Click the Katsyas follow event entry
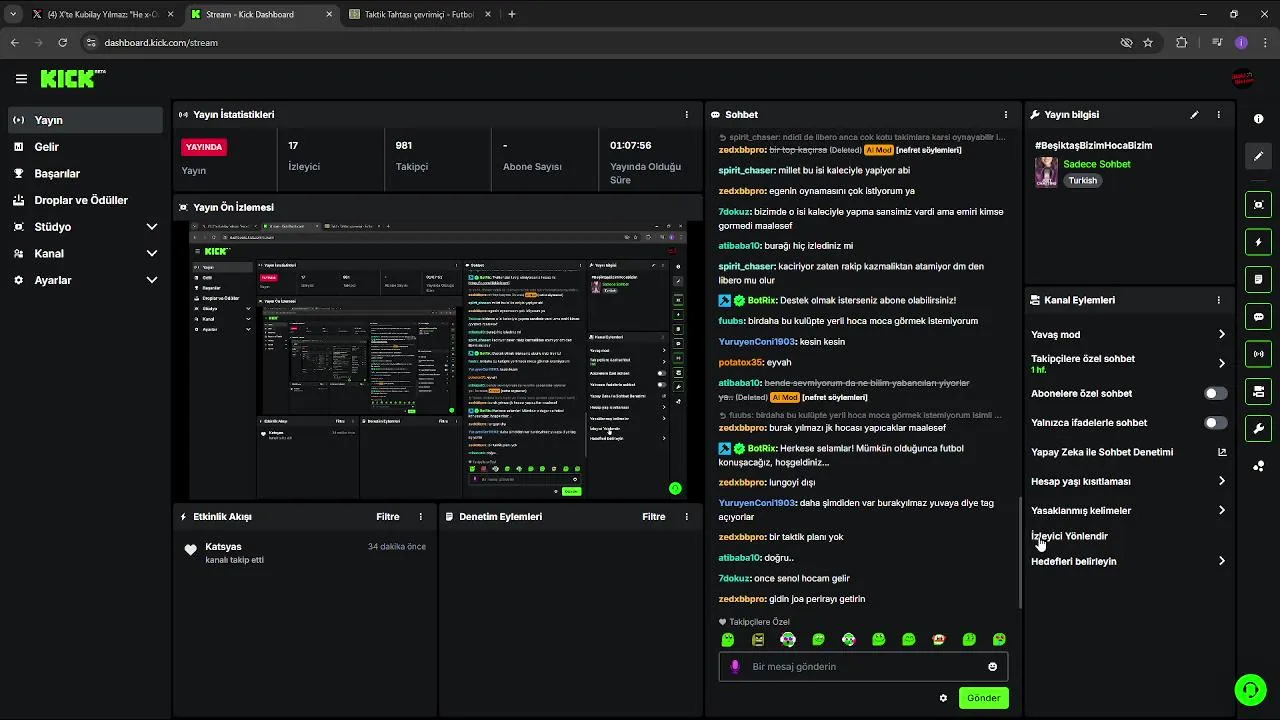1280x720 pixels. (305, 552)
